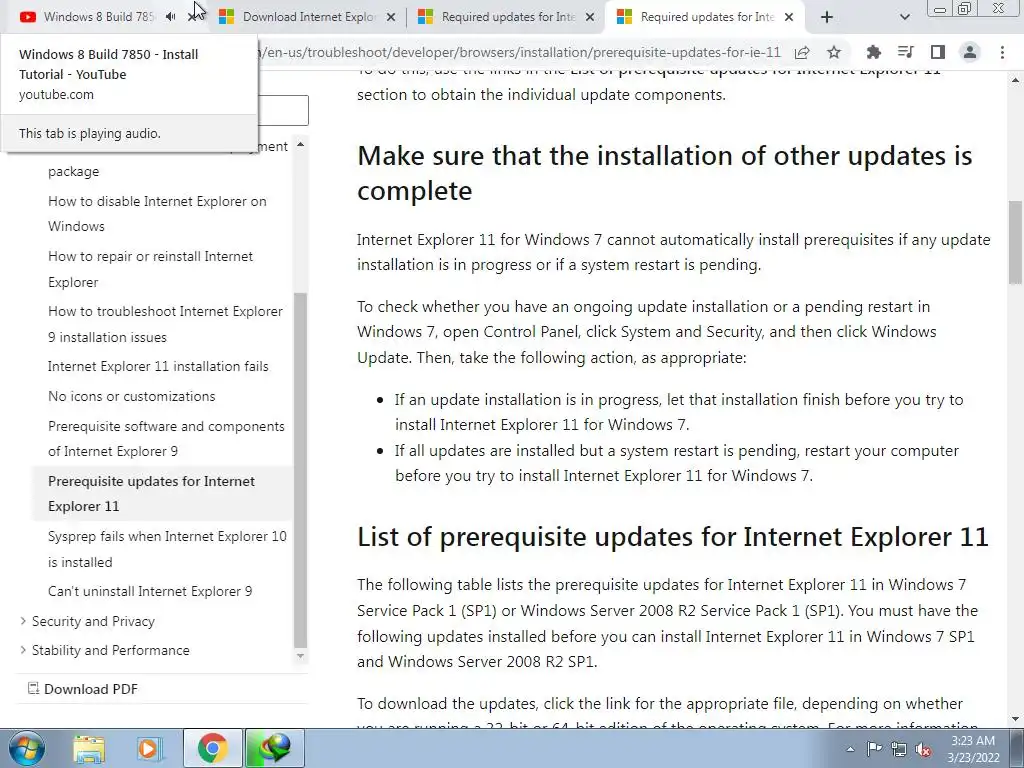Screen dimensions: 1024x768
Task: Open Windows Media Player from taskbar
Action: 150,748
